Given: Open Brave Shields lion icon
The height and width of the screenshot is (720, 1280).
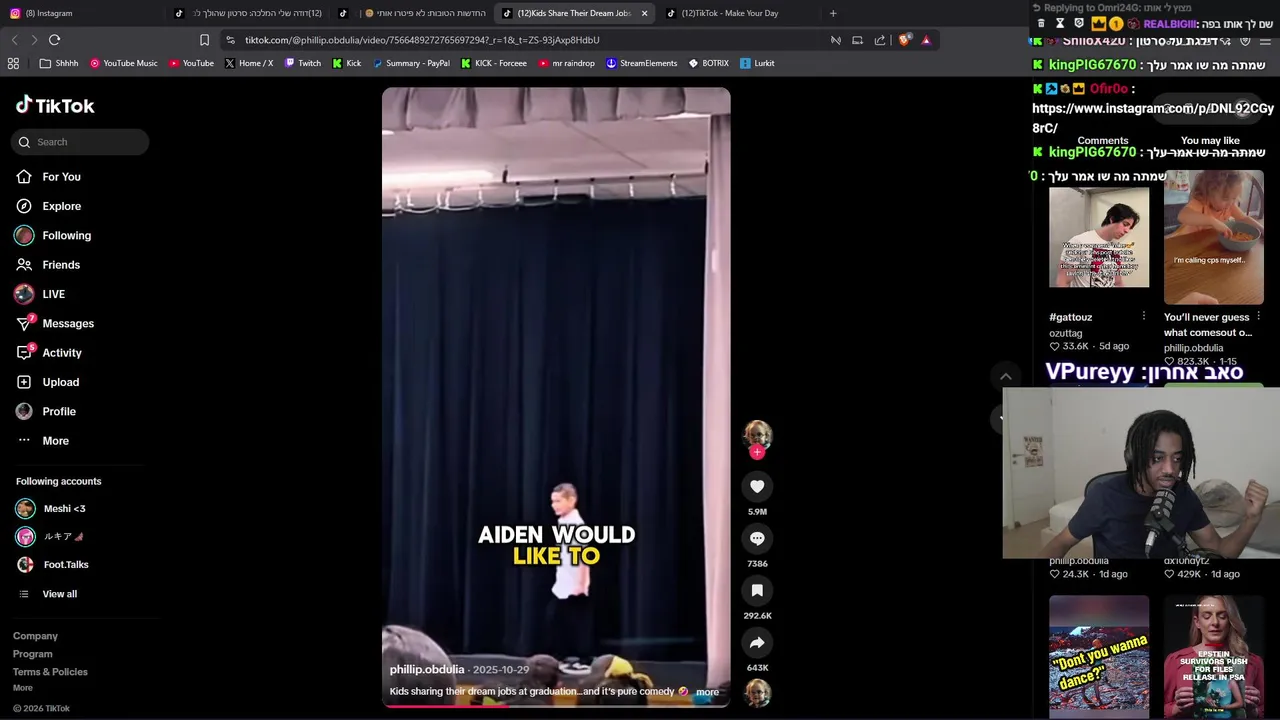Looking at the screenshot, I should pos(905,40).
